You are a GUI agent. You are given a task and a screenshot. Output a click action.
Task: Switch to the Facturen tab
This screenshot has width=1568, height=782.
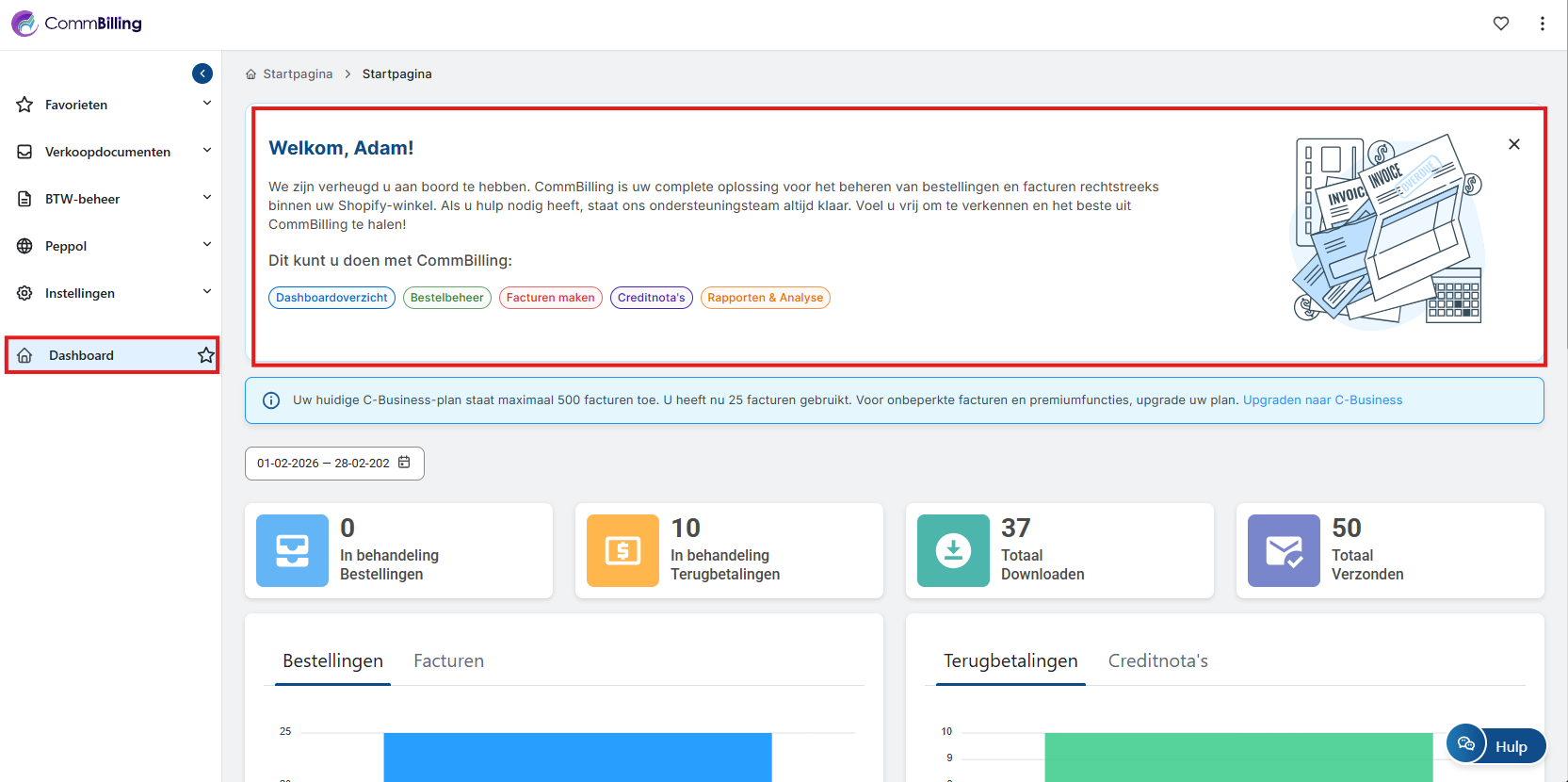click(x=448, y=661)
